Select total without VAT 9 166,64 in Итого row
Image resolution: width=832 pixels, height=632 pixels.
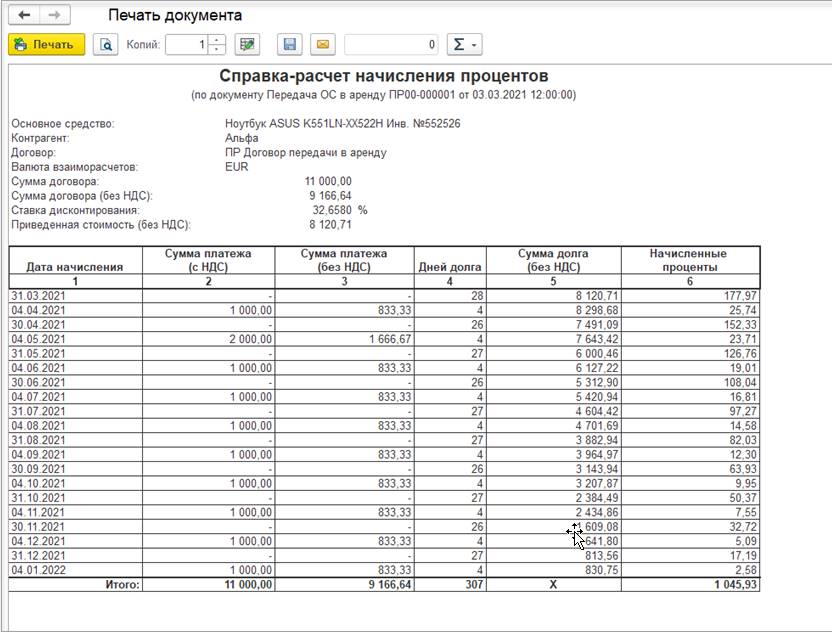344,585
